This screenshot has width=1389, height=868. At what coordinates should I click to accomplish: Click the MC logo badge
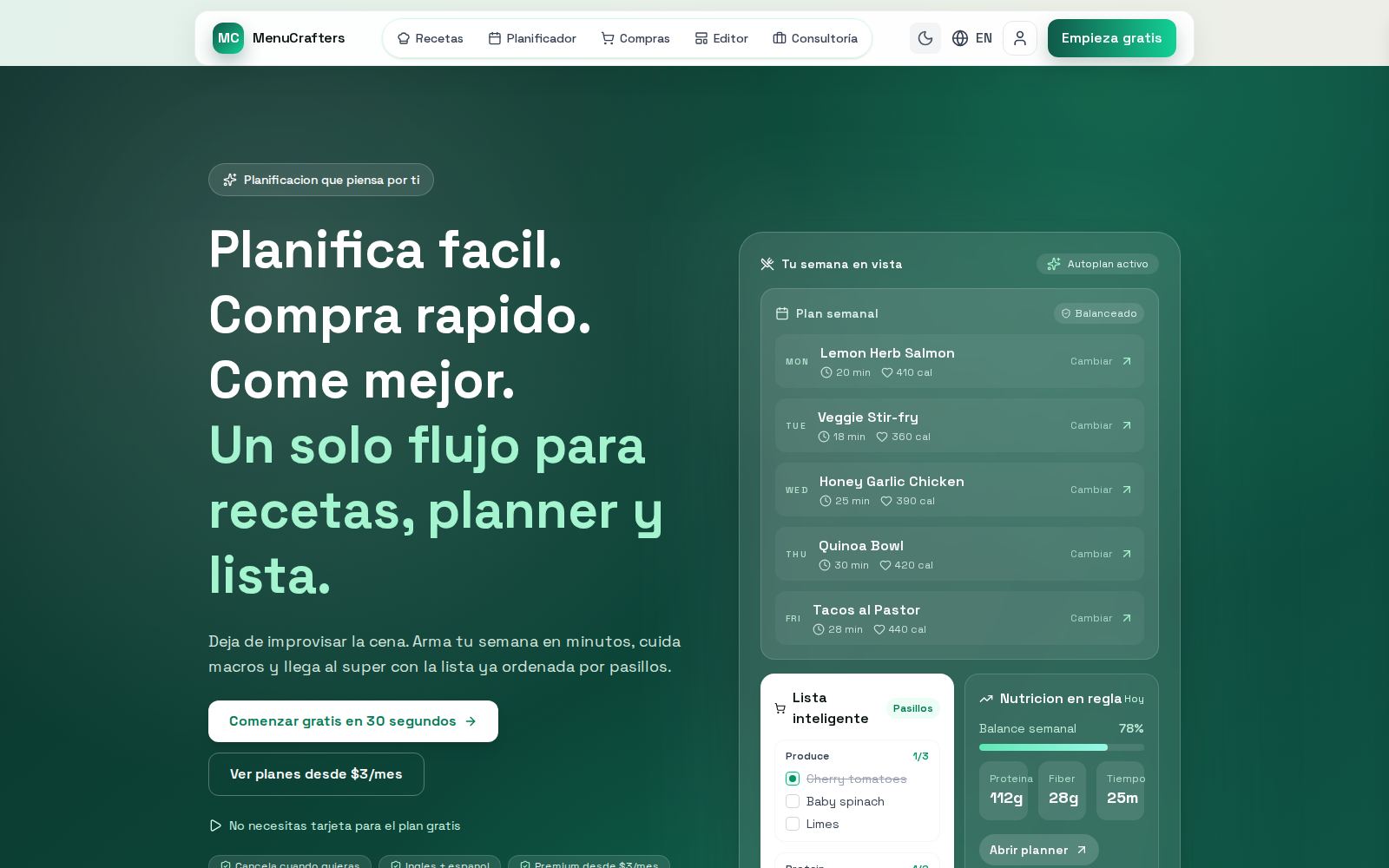[x=228, y=38]
